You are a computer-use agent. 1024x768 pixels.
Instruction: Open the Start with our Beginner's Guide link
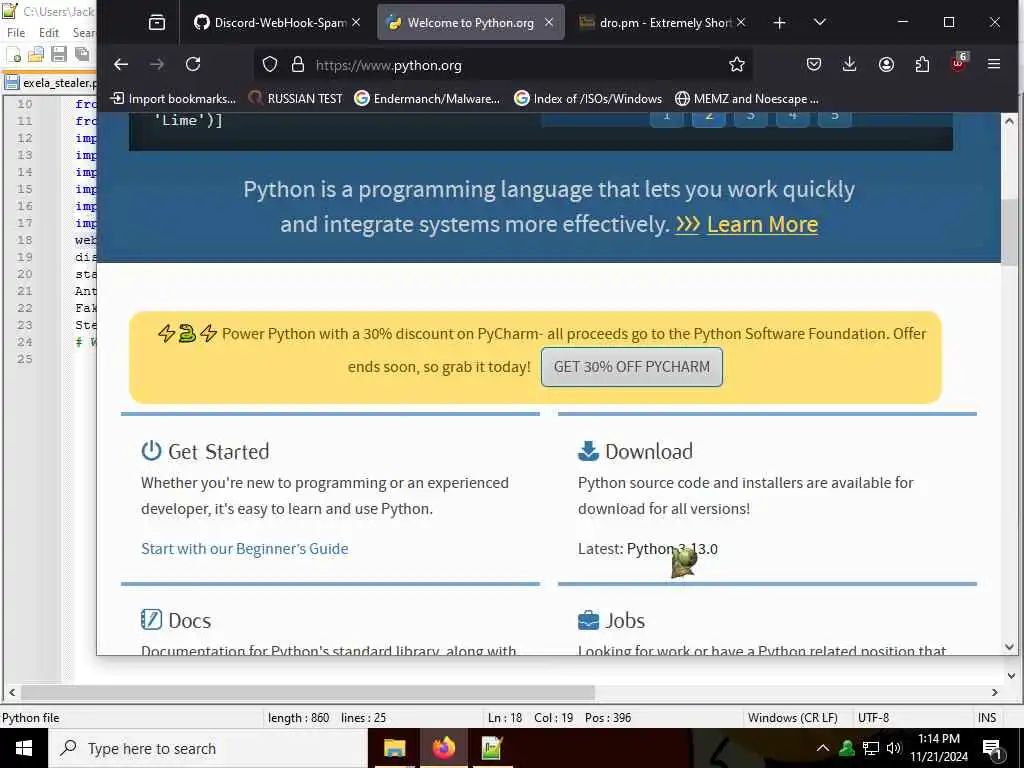[244, 549]
